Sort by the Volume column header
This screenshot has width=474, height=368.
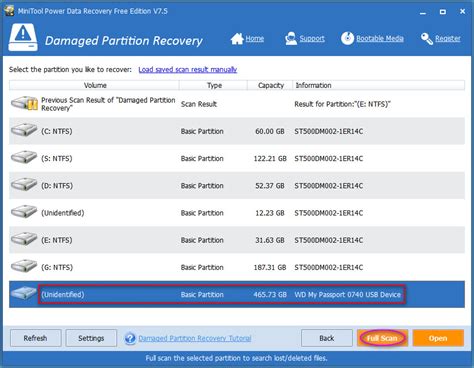[94, 85]
